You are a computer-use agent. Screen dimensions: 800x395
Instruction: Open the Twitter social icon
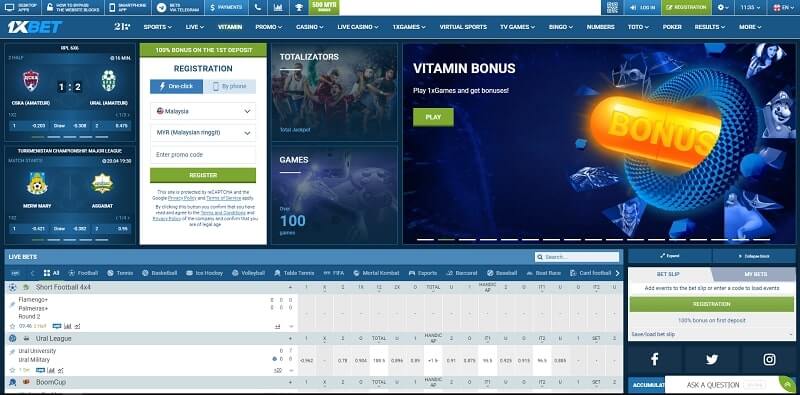(x=712, y=359)
